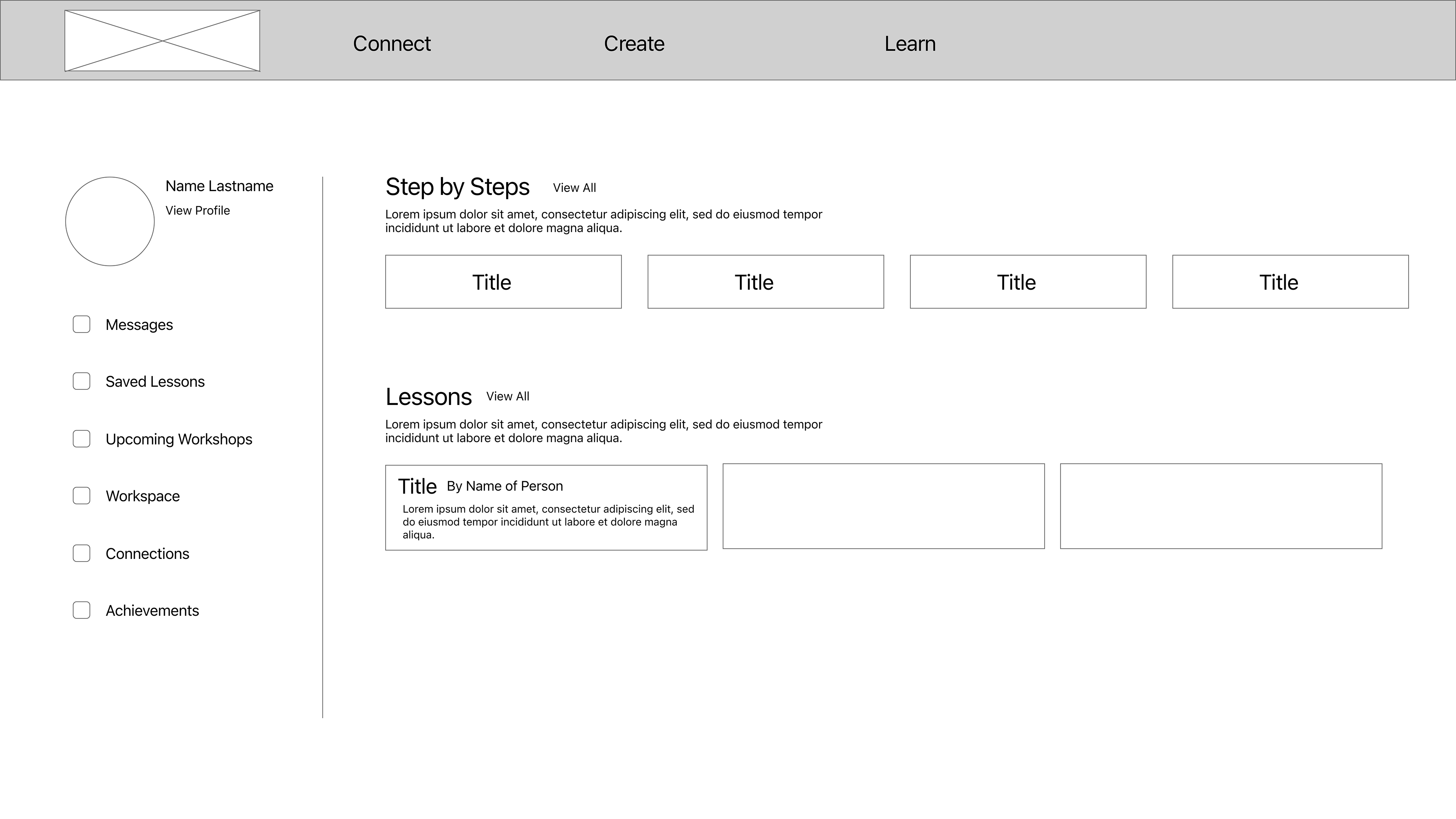The image size is (1456, 819).
Task: Open the View Profile link
Action: [x=198, y=210]
